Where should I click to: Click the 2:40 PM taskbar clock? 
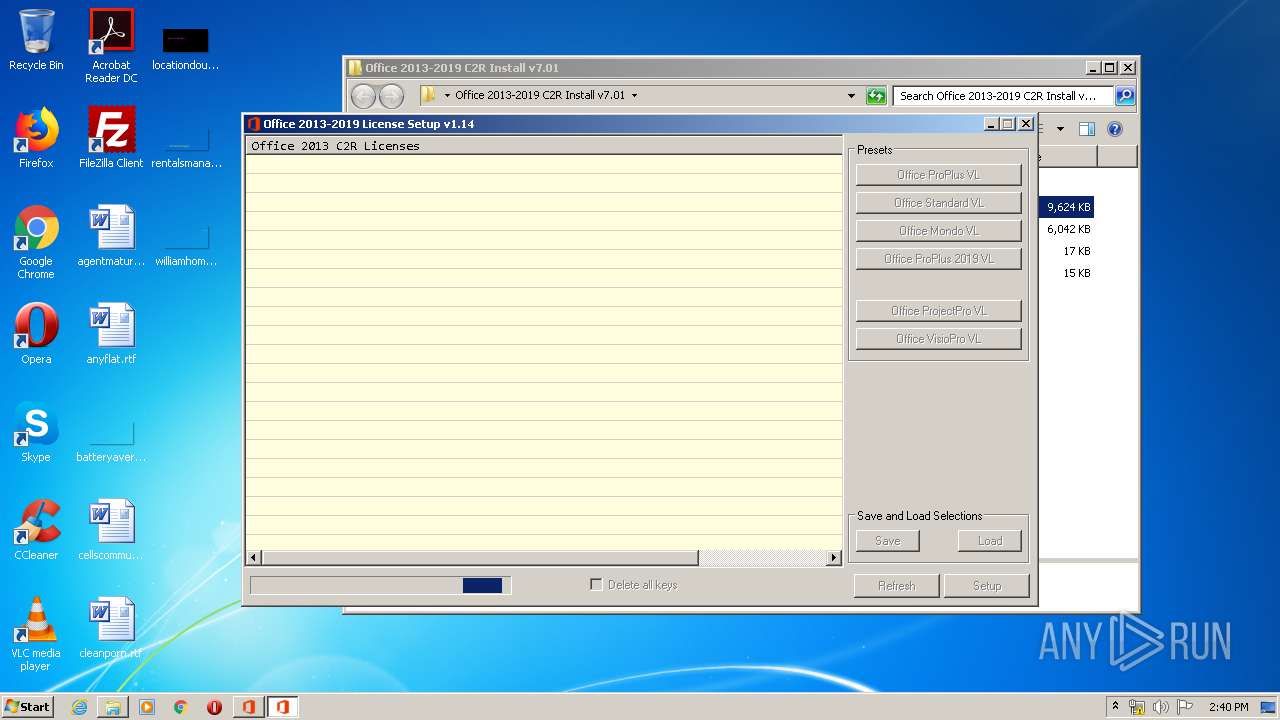pyautogui.click(x=1228, y=707)
